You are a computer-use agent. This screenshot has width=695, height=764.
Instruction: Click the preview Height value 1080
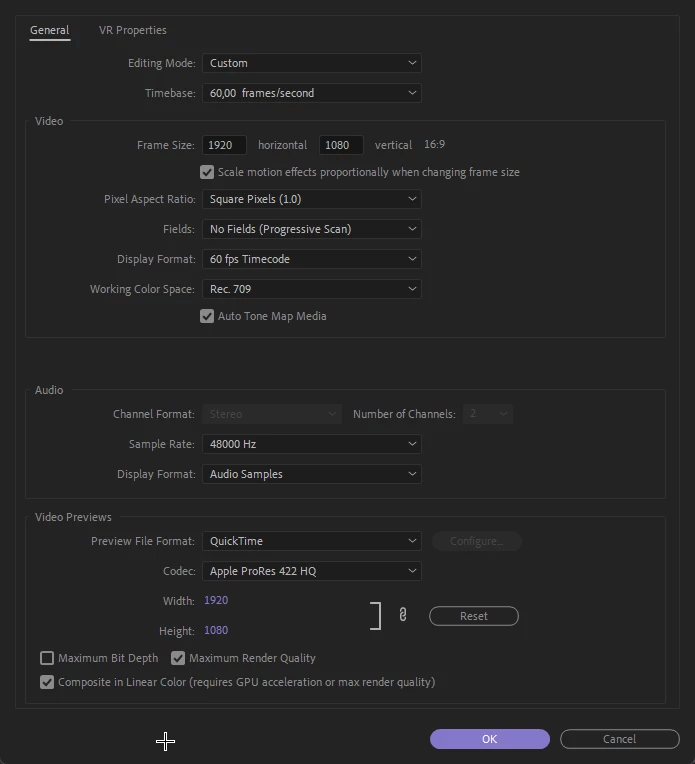pyautogui.click(x=216, y=630)
